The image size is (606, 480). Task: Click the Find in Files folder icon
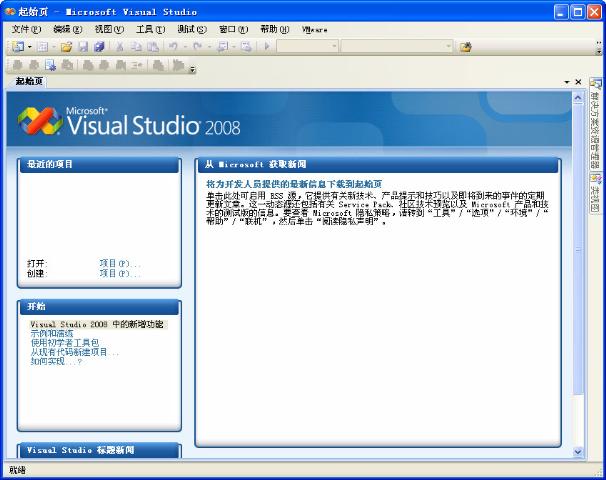coord(465,47)
